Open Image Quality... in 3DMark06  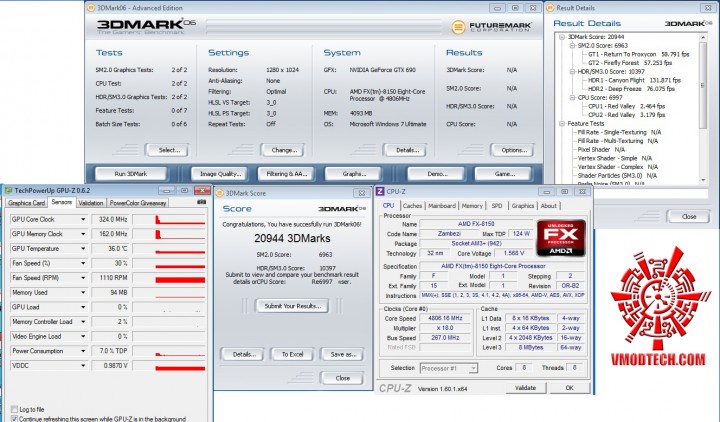click(220, 174)
